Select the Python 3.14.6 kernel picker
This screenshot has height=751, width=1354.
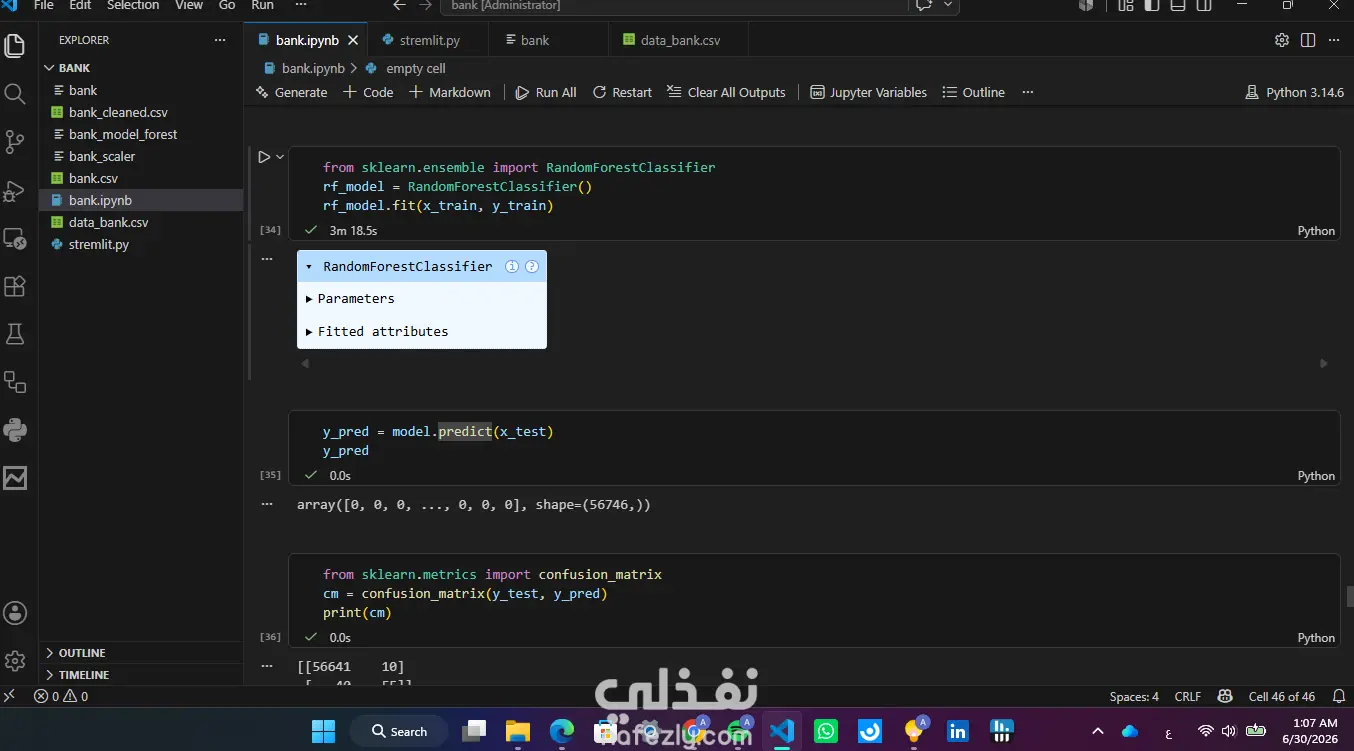point(1294,92)
